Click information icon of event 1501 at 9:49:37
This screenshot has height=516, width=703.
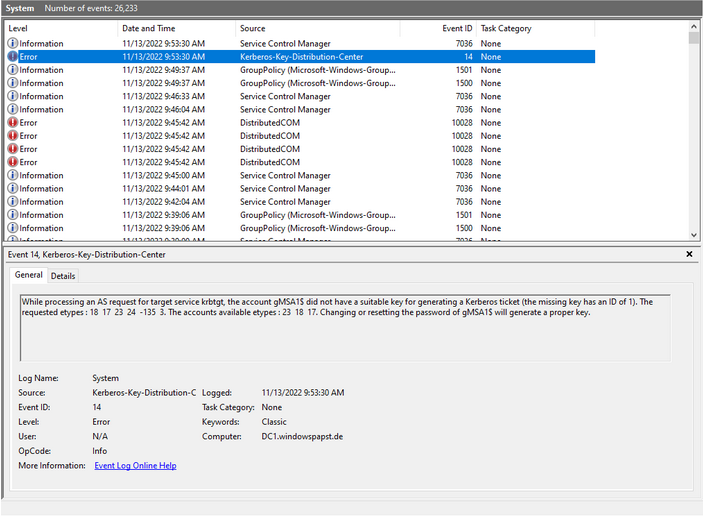click(13, 70)
